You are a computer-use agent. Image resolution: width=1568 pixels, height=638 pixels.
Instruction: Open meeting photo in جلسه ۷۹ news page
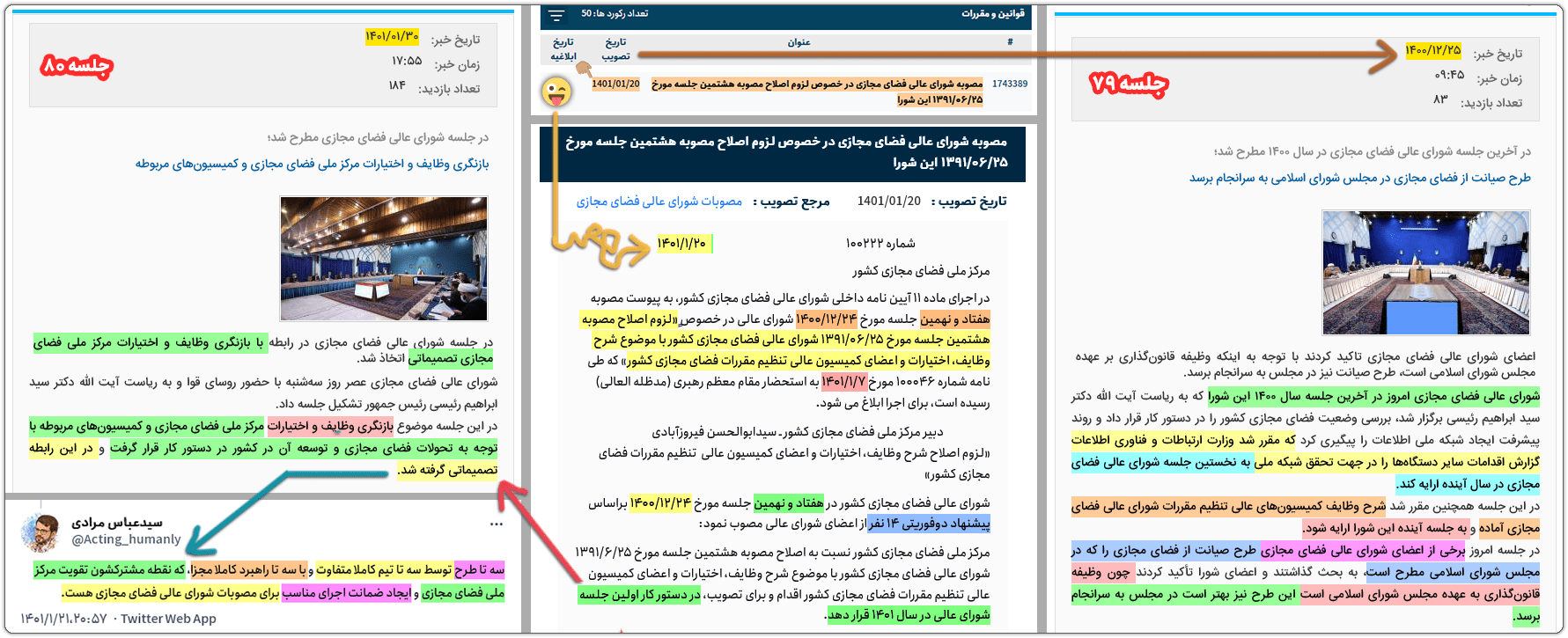pos(1426,273)
